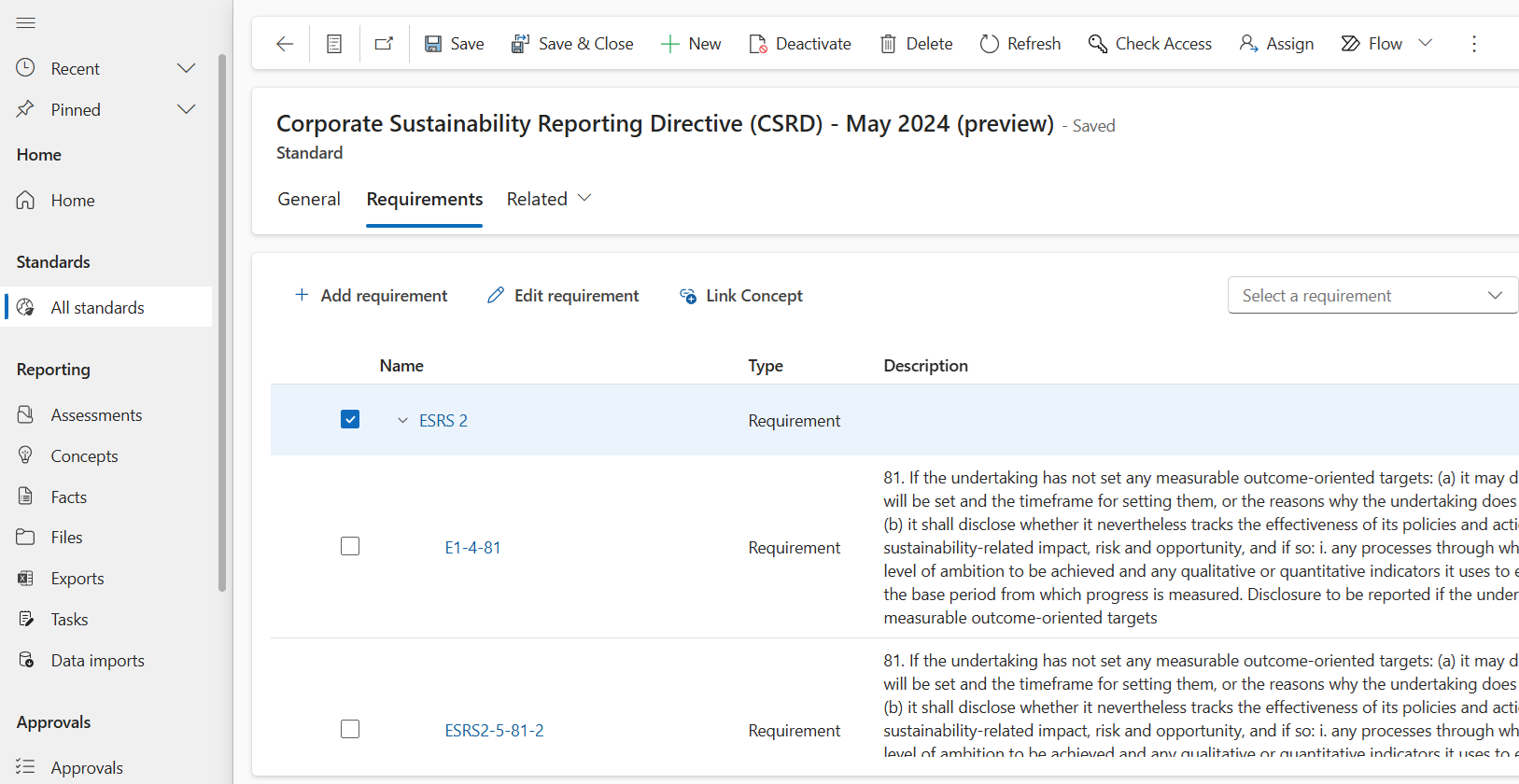The height and width of the screenshot is (784, 1519).
Task: Check the ESRS2-5-81-2 row checkbox
Action: [350, 729]
